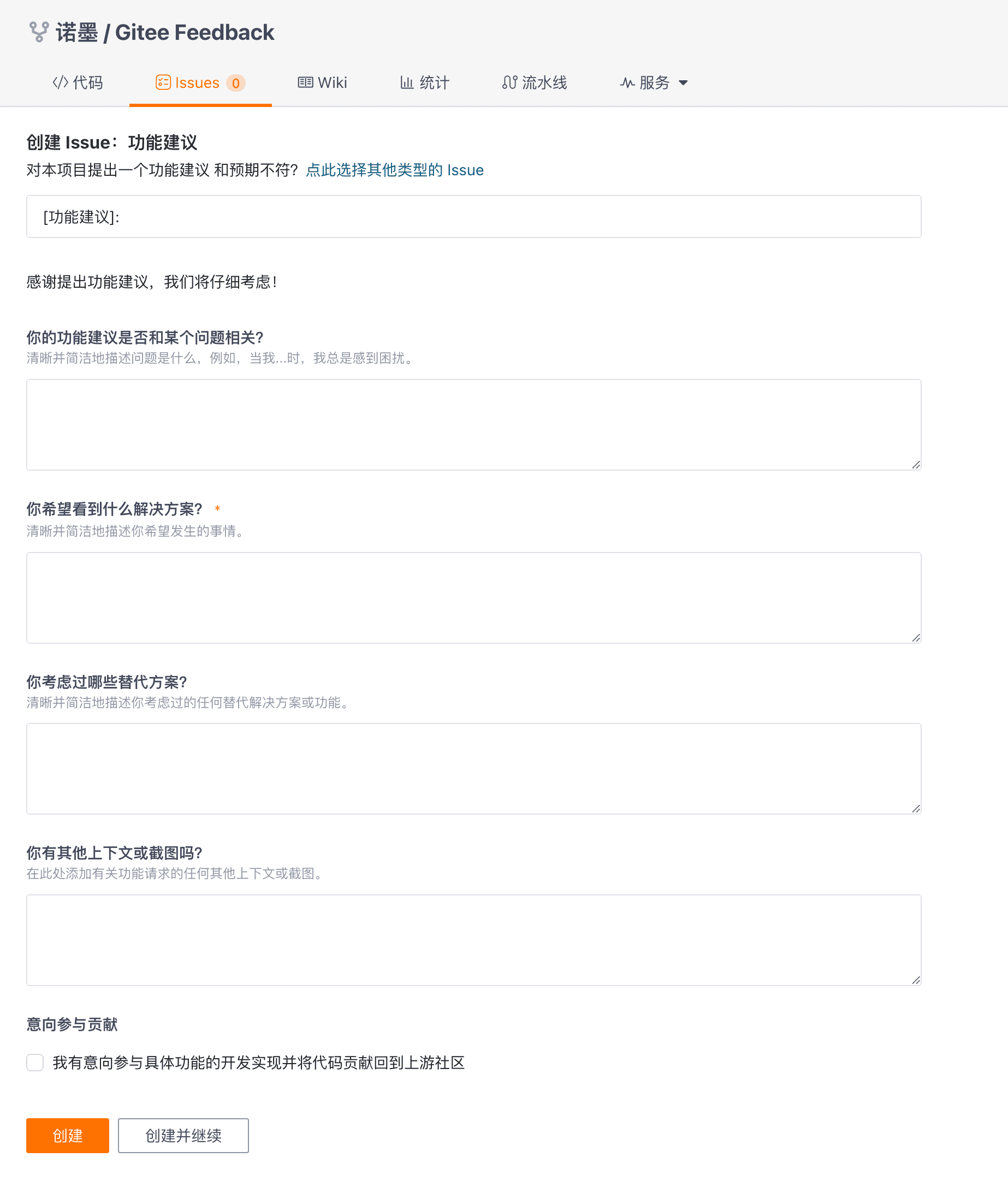The image size is (1008, 1181).
Task: Click the 上下文或截图 textarea
Action: 473,940
